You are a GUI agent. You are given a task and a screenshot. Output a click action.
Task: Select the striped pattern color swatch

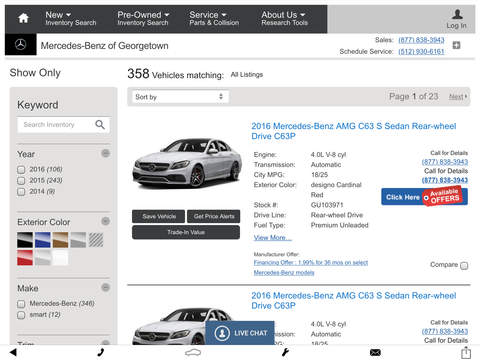96,240
